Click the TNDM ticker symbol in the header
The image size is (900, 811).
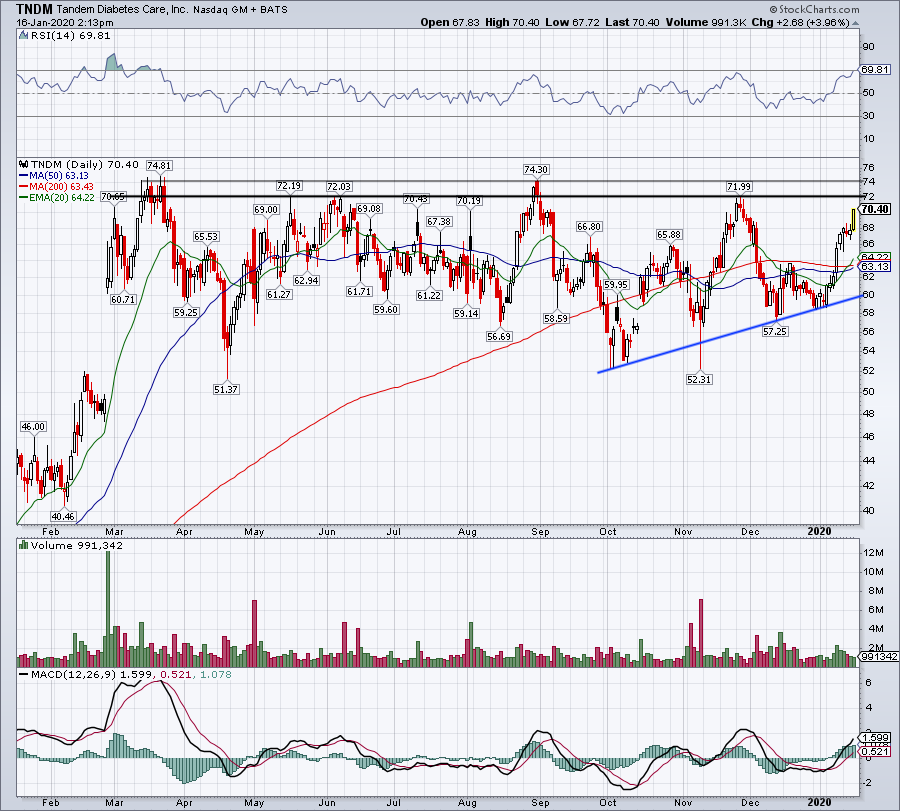[x=34, y=9]
